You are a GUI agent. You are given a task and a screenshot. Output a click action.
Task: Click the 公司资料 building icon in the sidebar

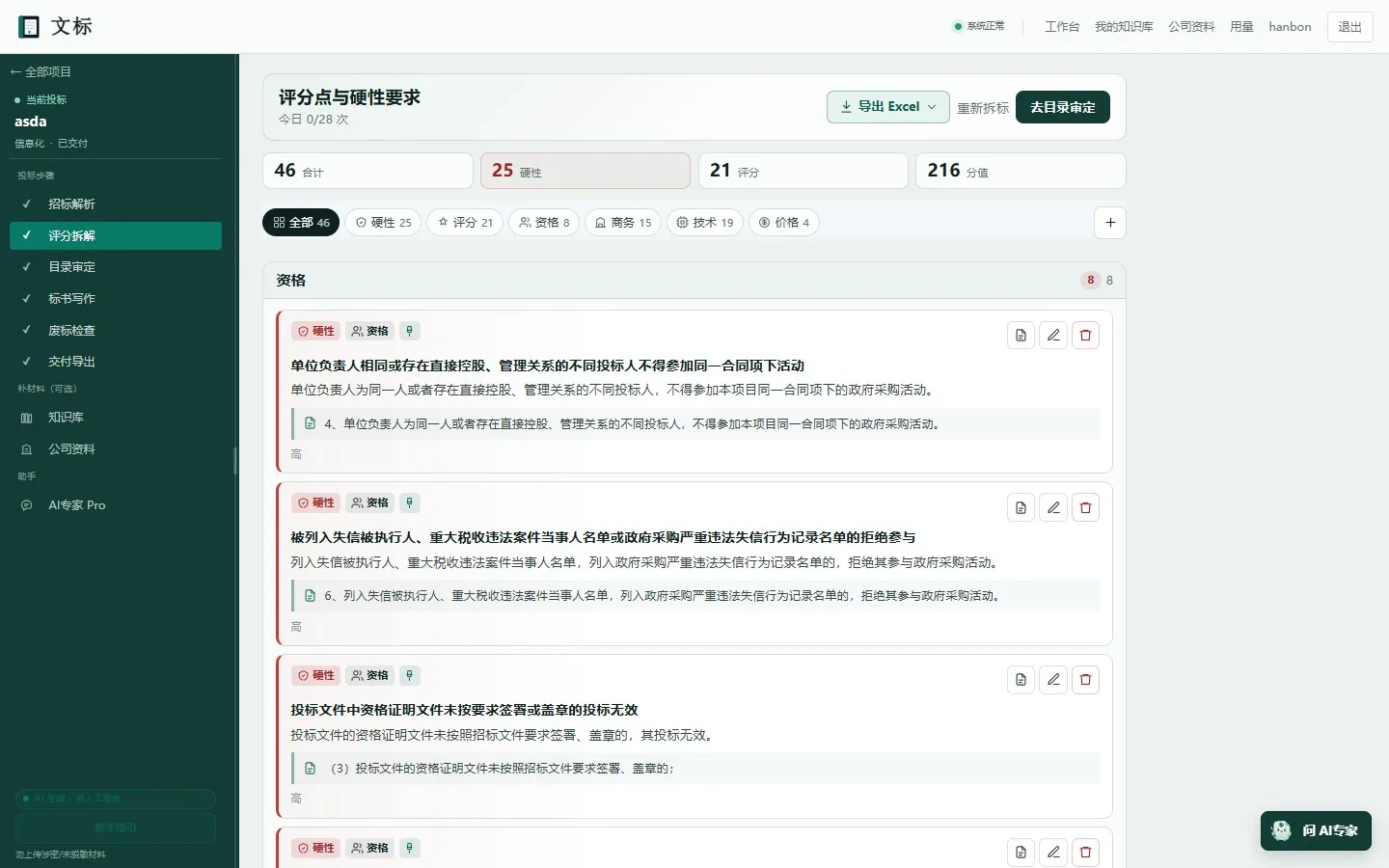pyautogui.click(x=27, y=449)
